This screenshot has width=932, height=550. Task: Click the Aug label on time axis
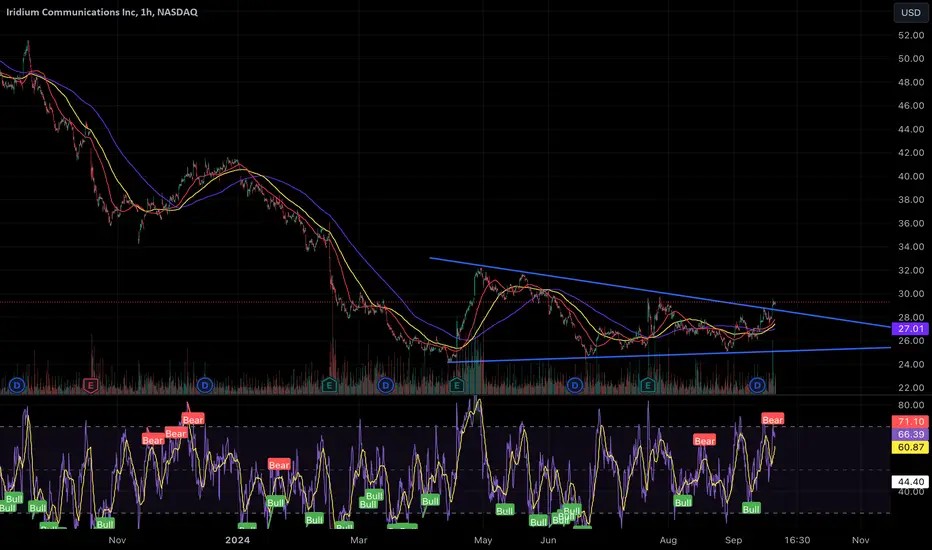(668, 540)
